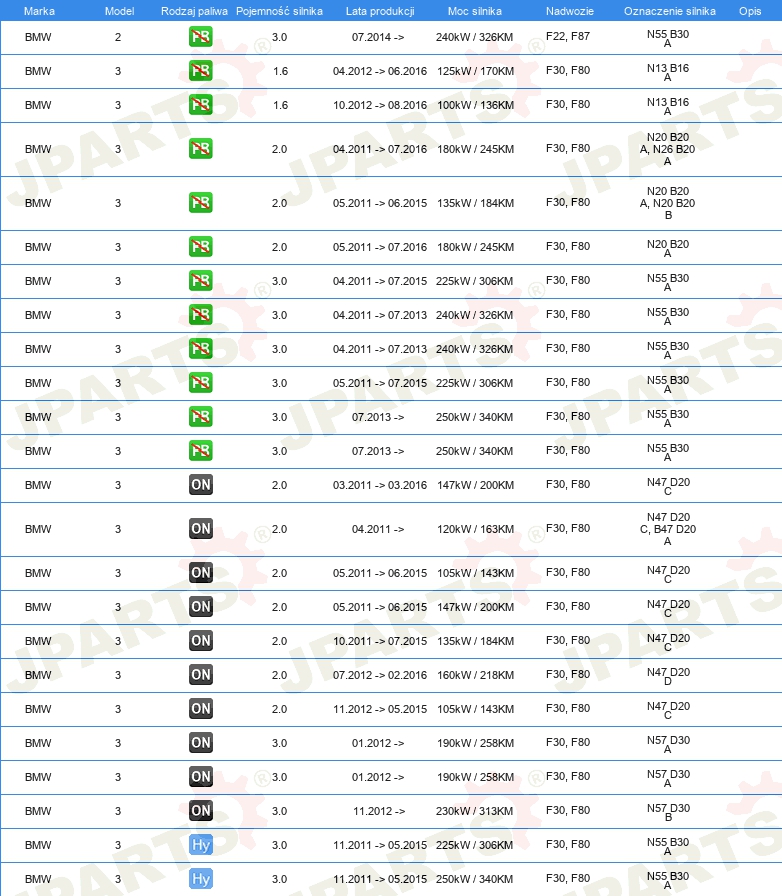Click the power cell 100kW / 136KM
Screen dimensions: 782x896
(x=476, y=105)
